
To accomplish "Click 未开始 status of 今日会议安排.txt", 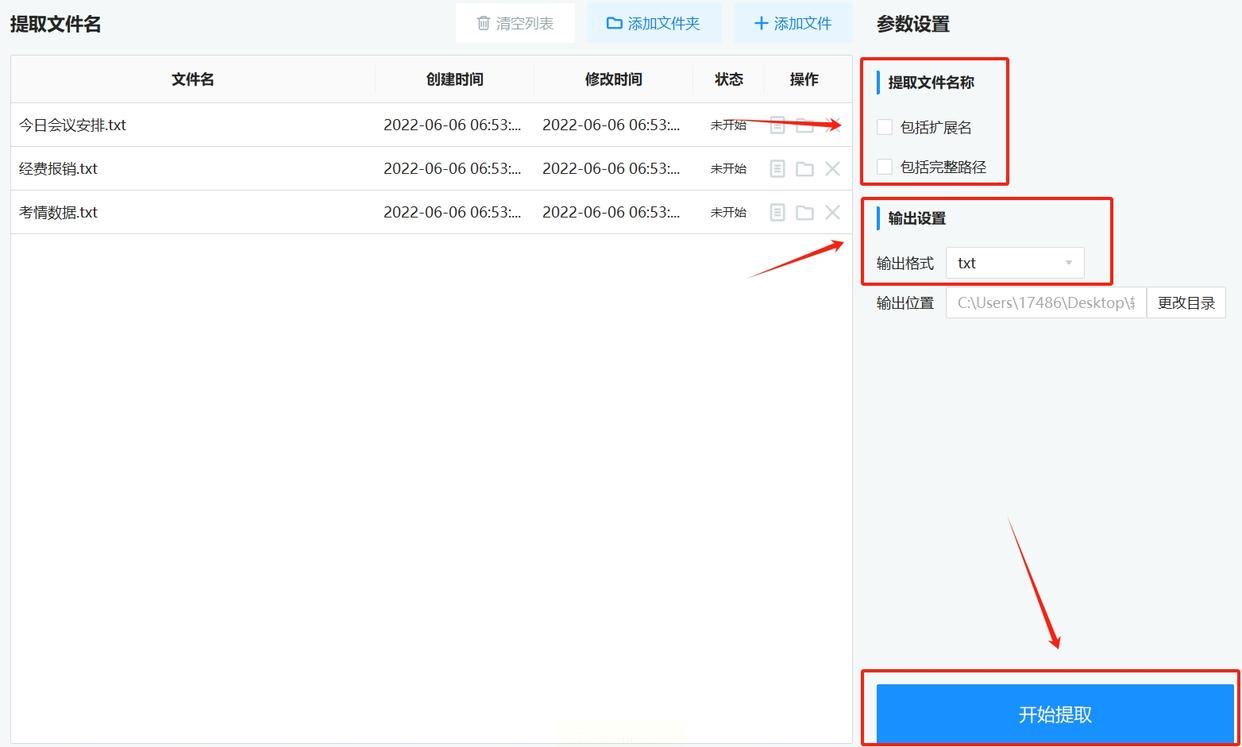I will [728, 125].
